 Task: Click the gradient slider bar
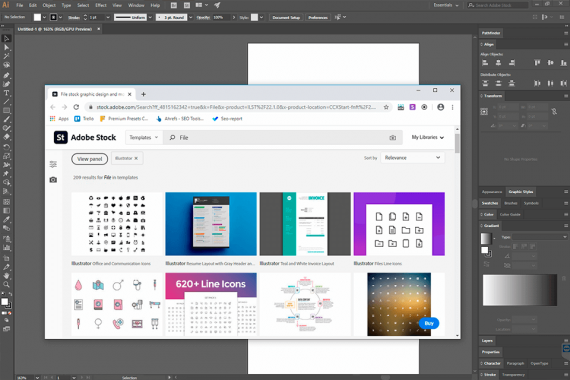pos(520,290)
